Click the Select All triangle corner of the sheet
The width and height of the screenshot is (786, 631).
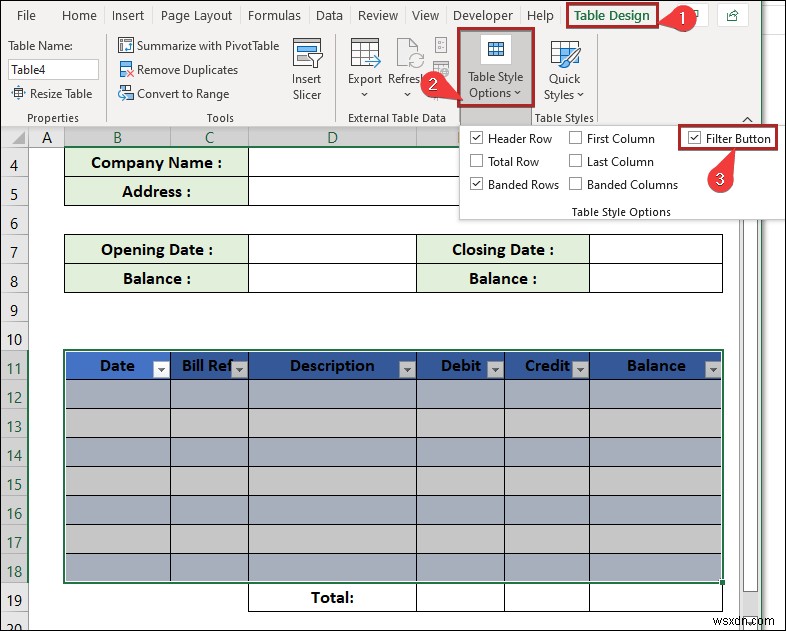(19, 137)
